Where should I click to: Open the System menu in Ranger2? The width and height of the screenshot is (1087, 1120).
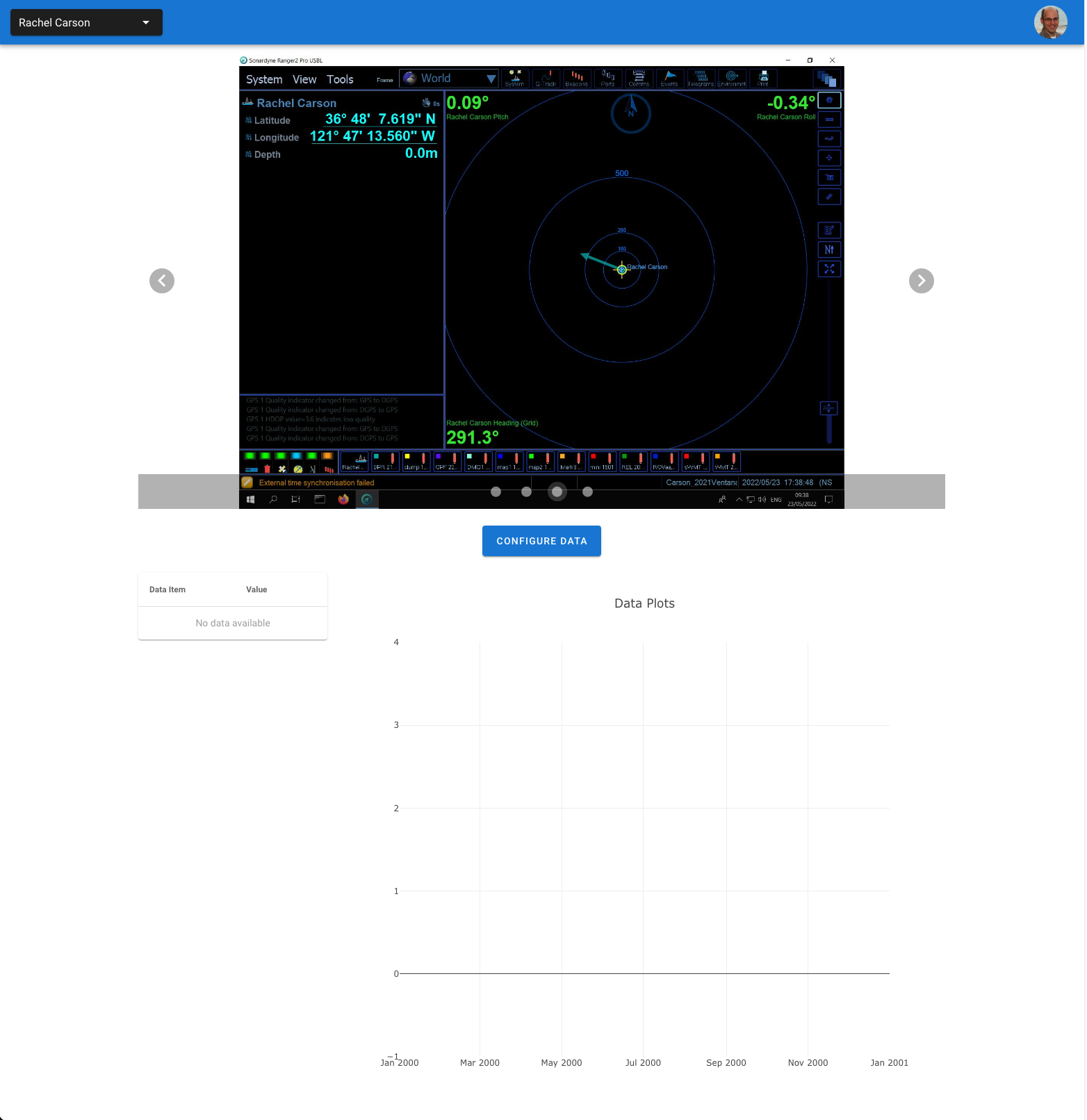pos(264,79)
